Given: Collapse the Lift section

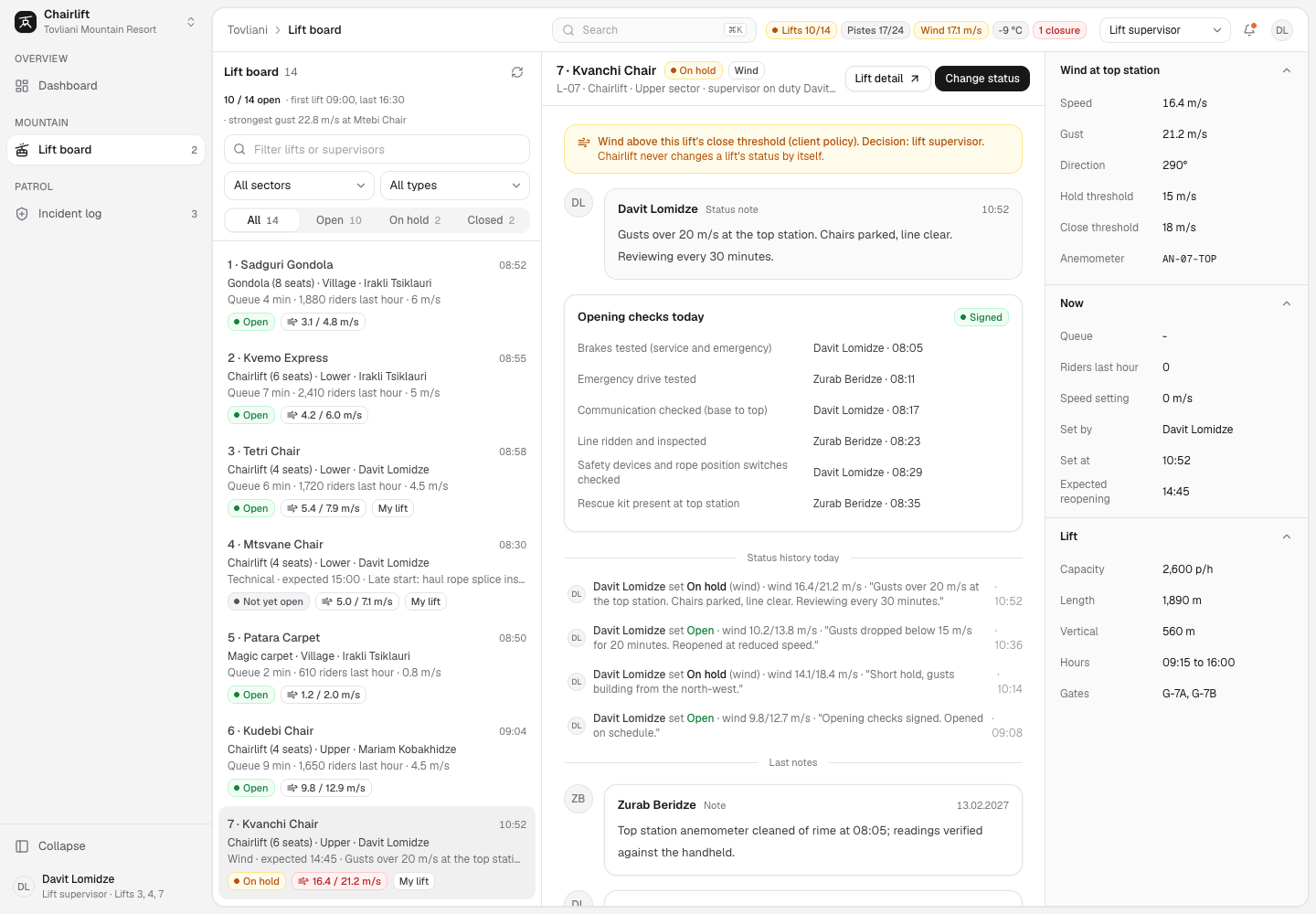Looking at the screenshot, I should pyautogui.click(x=1287, y=537).
